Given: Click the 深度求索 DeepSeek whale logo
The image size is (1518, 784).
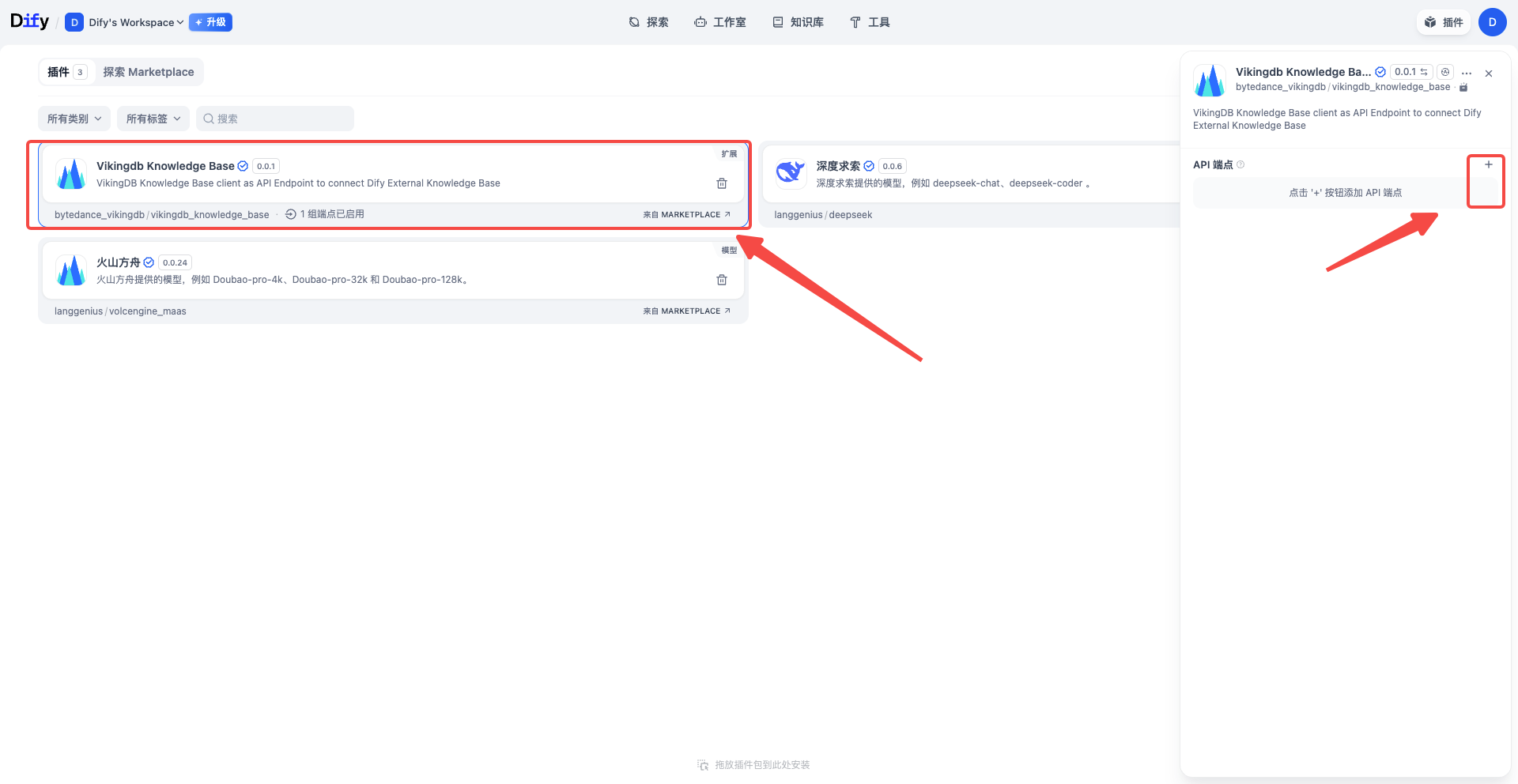Looking at the screenshot, I should click(791, 174).
